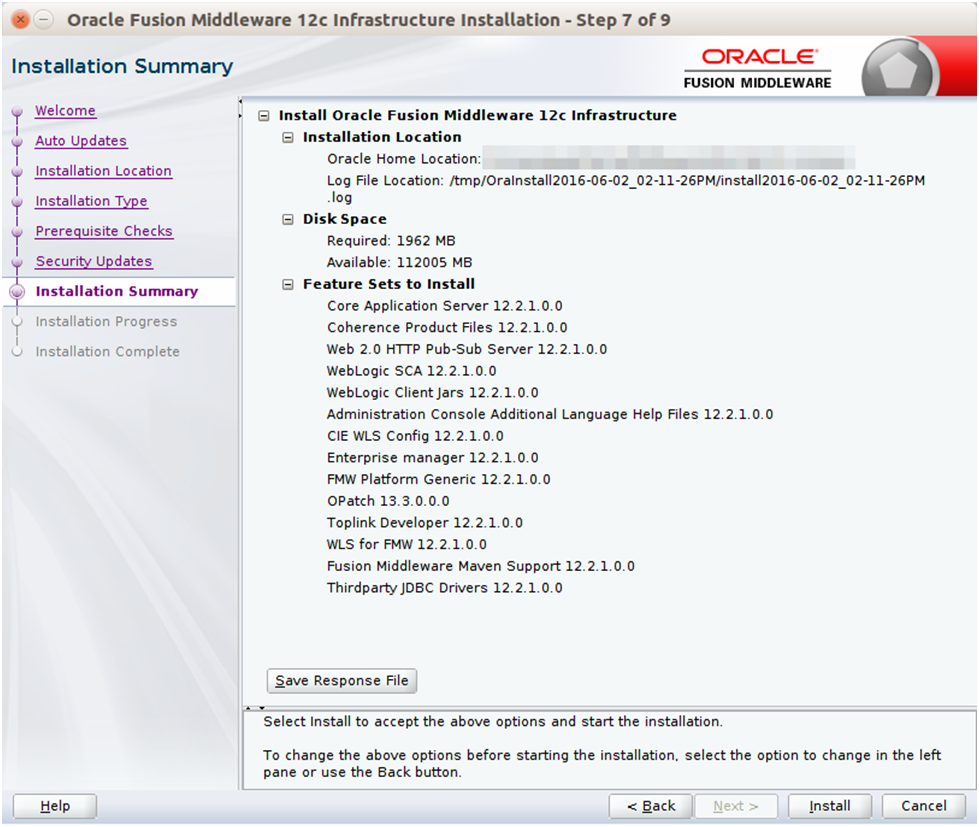979x827 pixels.
Task: Click the Installation Complete step bullet icon
Action: click(x=17, y=352)
